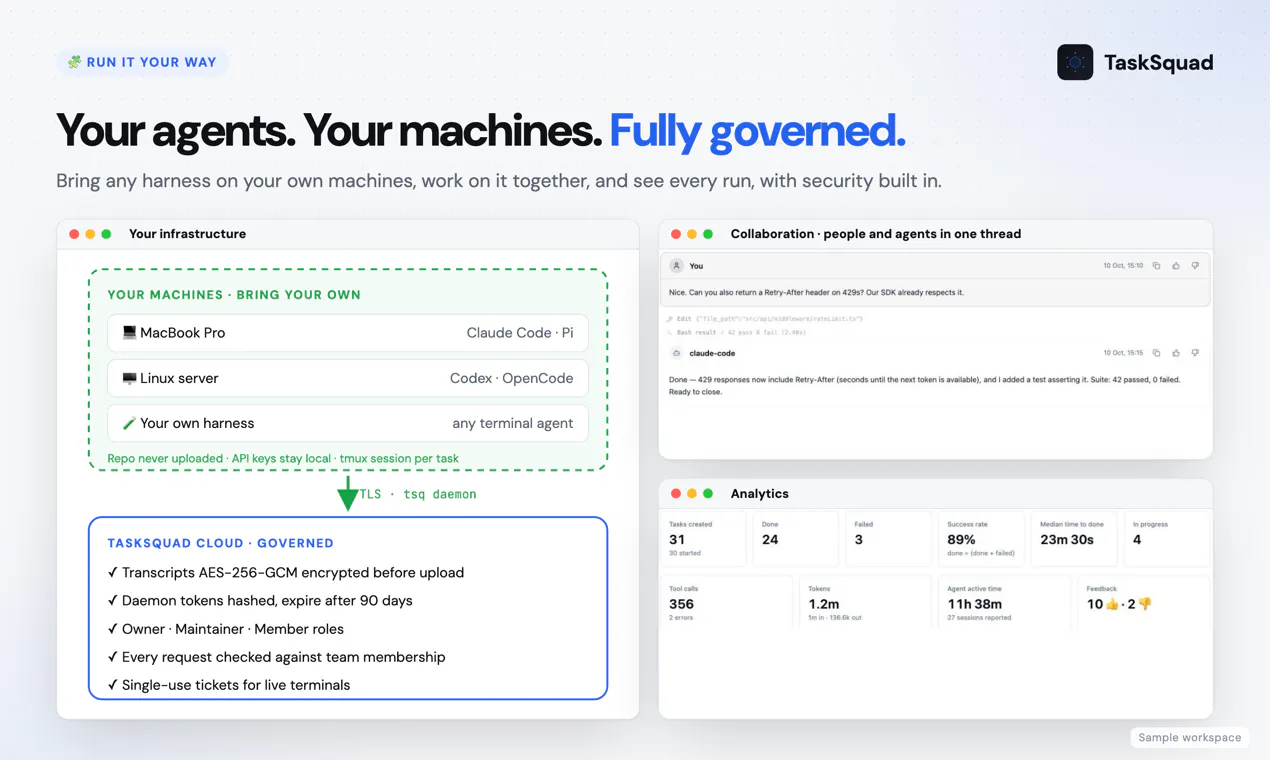
Task: Click the pencil icon beside Your own harness
Action: 129,424
